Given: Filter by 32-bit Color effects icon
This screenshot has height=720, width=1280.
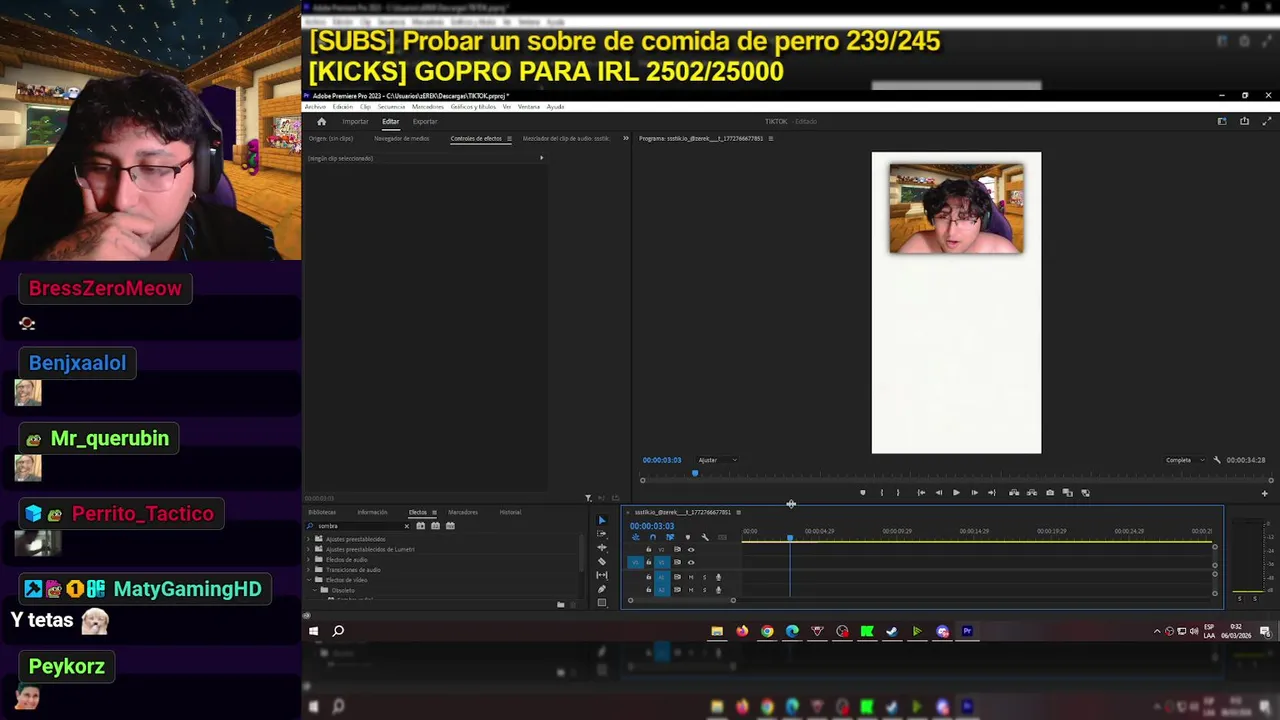Looking at the screenshot, I should [x=435, y=526].
